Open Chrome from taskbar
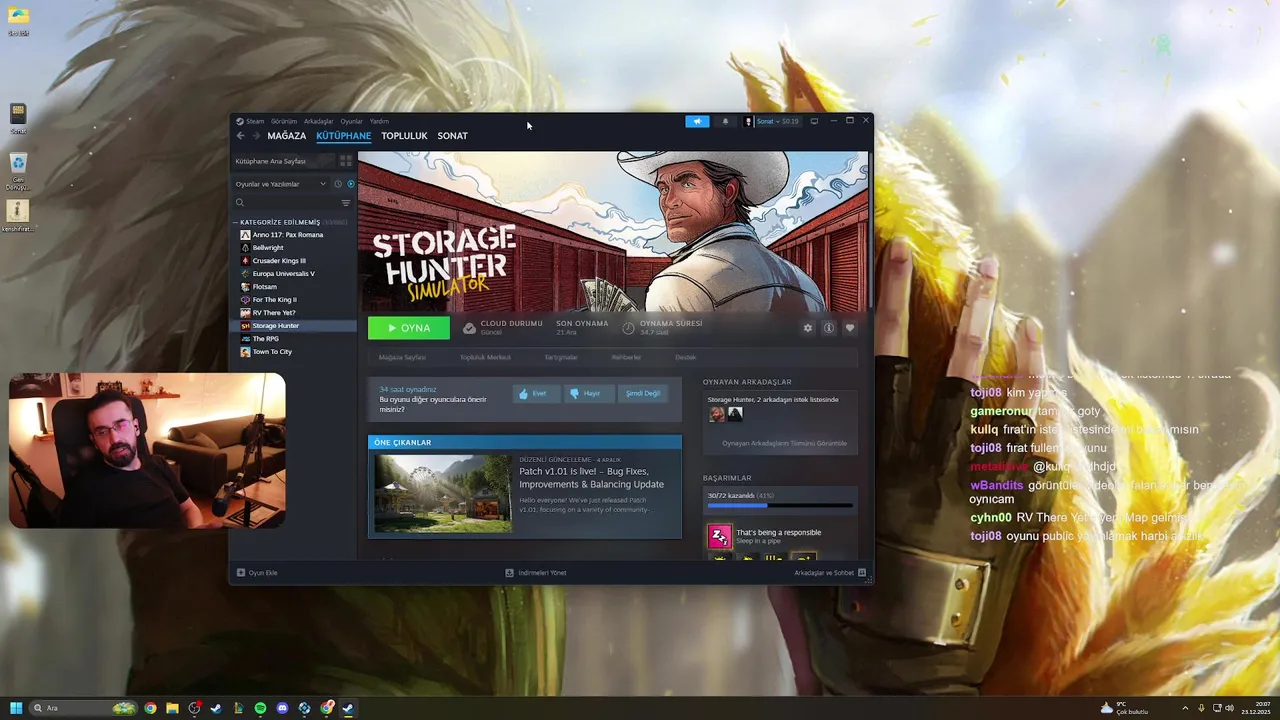This screenshot has height=720, width=1280. [x=150, y=708]
